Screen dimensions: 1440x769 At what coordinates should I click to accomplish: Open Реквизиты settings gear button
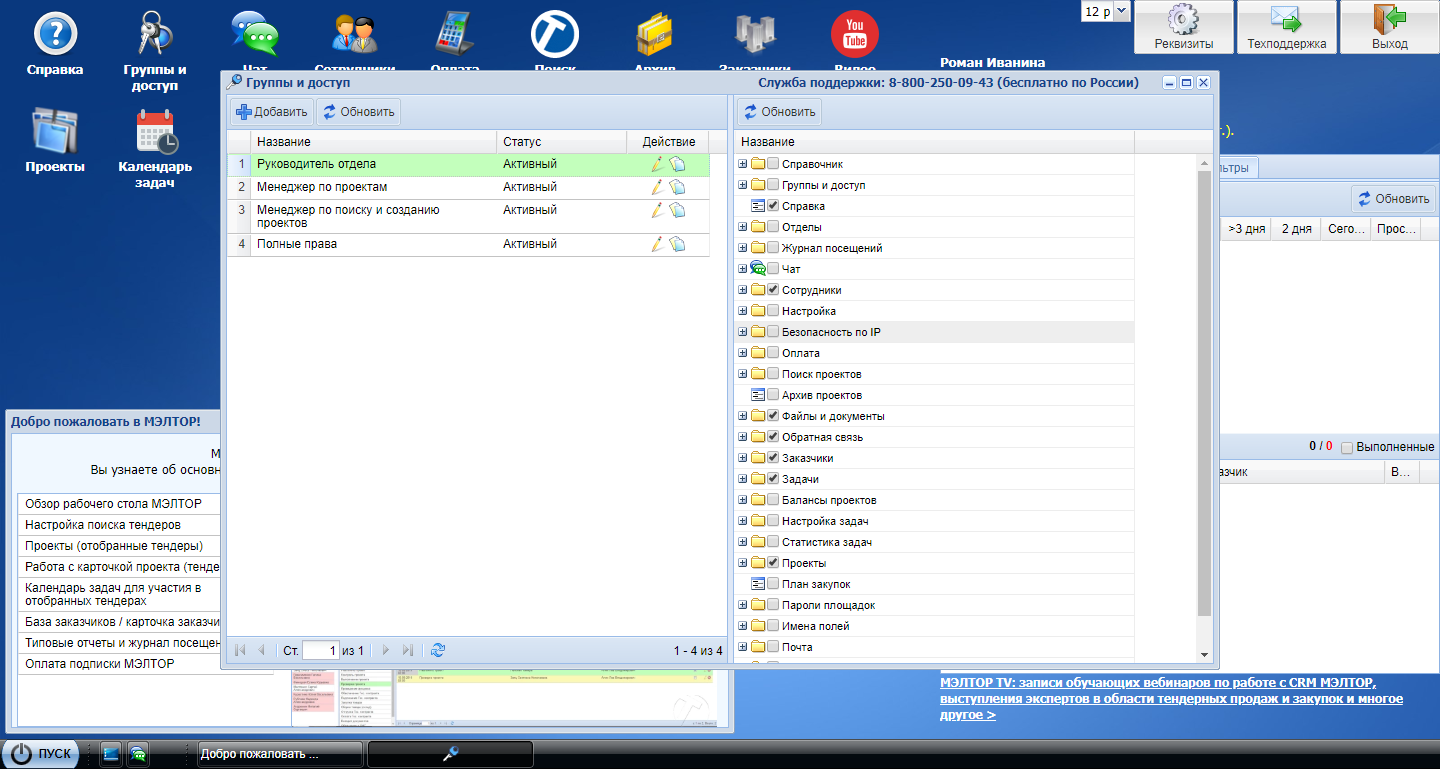pyautogui.click(x=1184, y=20)
